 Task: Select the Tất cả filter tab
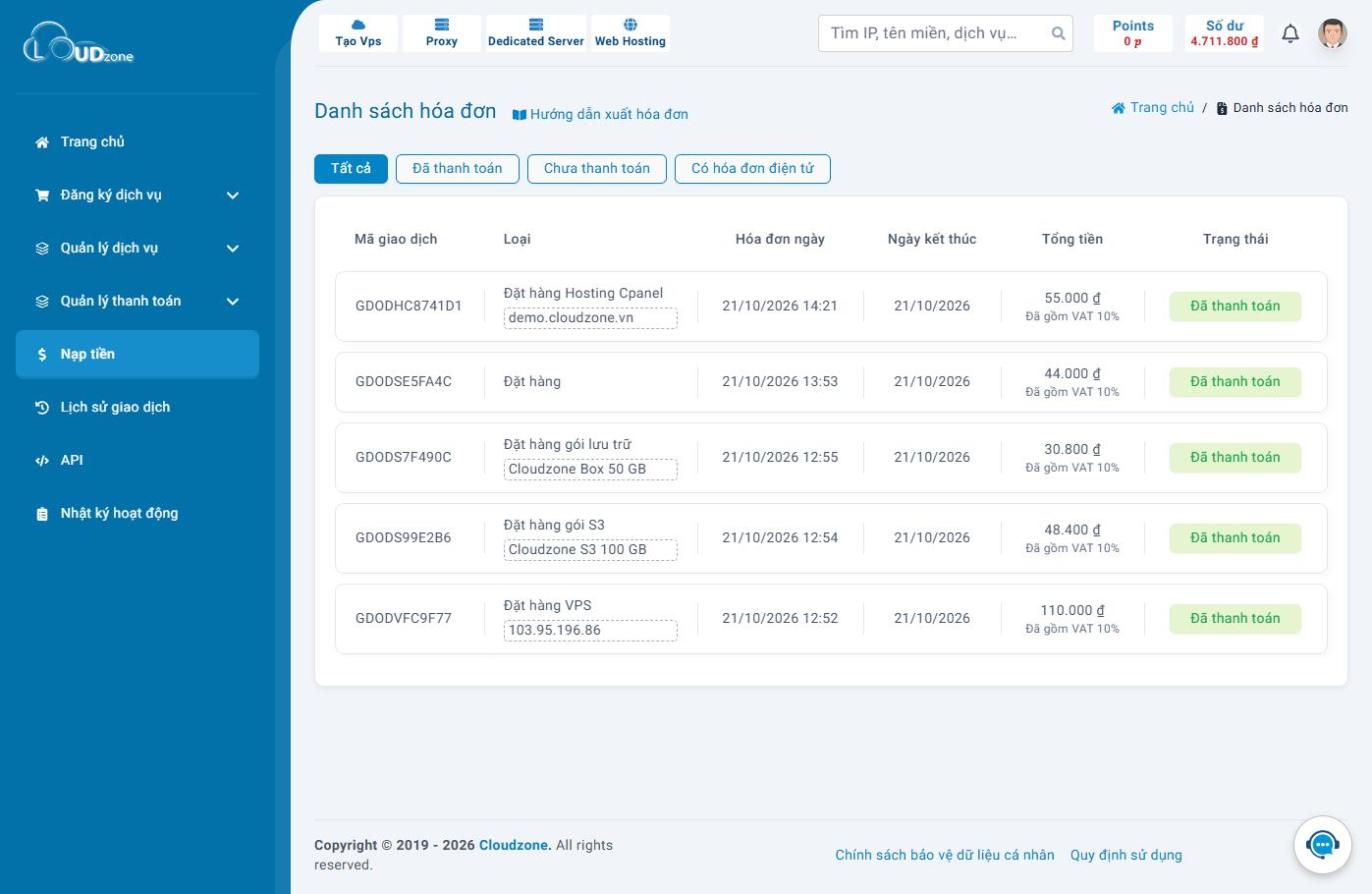(351, 168)
